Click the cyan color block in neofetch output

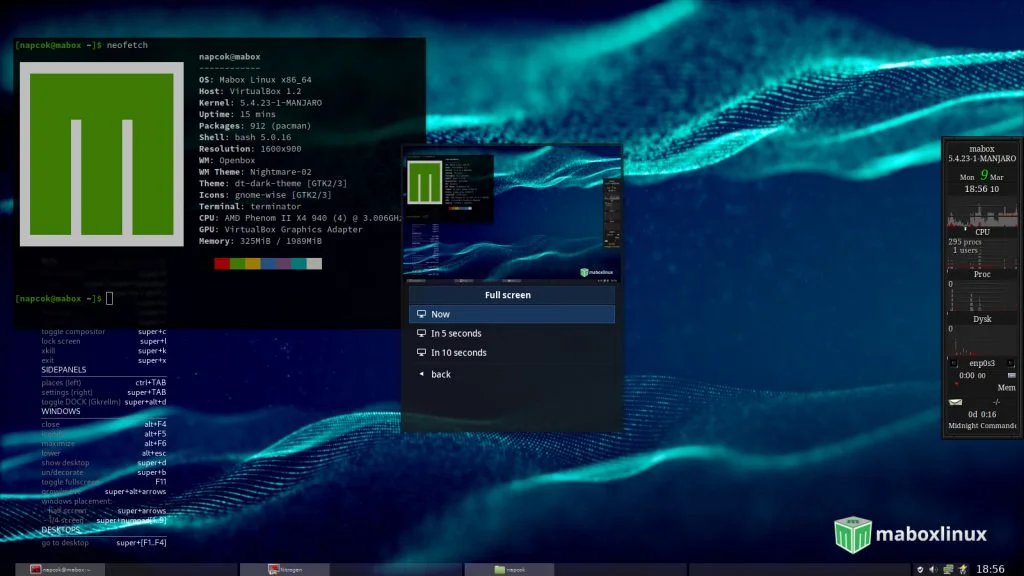pyautogui.click(x=299, y=264)
